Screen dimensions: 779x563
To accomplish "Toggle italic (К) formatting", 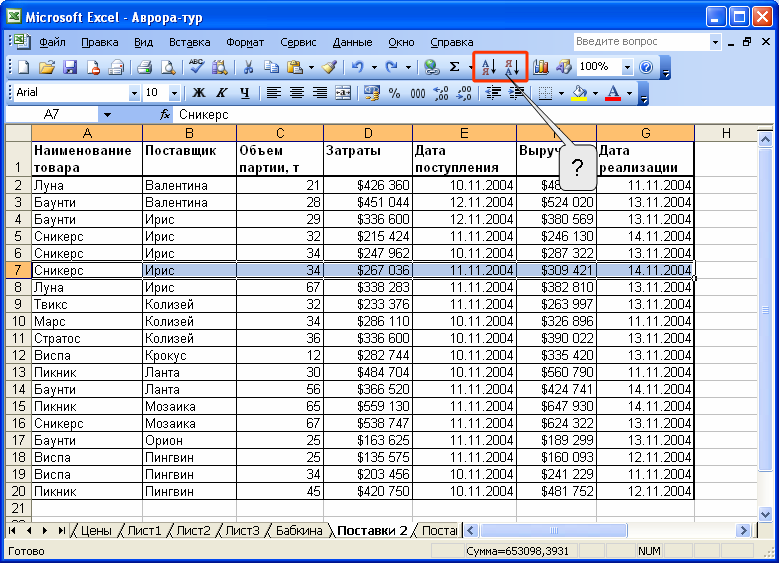I will [x=222, y=92].
